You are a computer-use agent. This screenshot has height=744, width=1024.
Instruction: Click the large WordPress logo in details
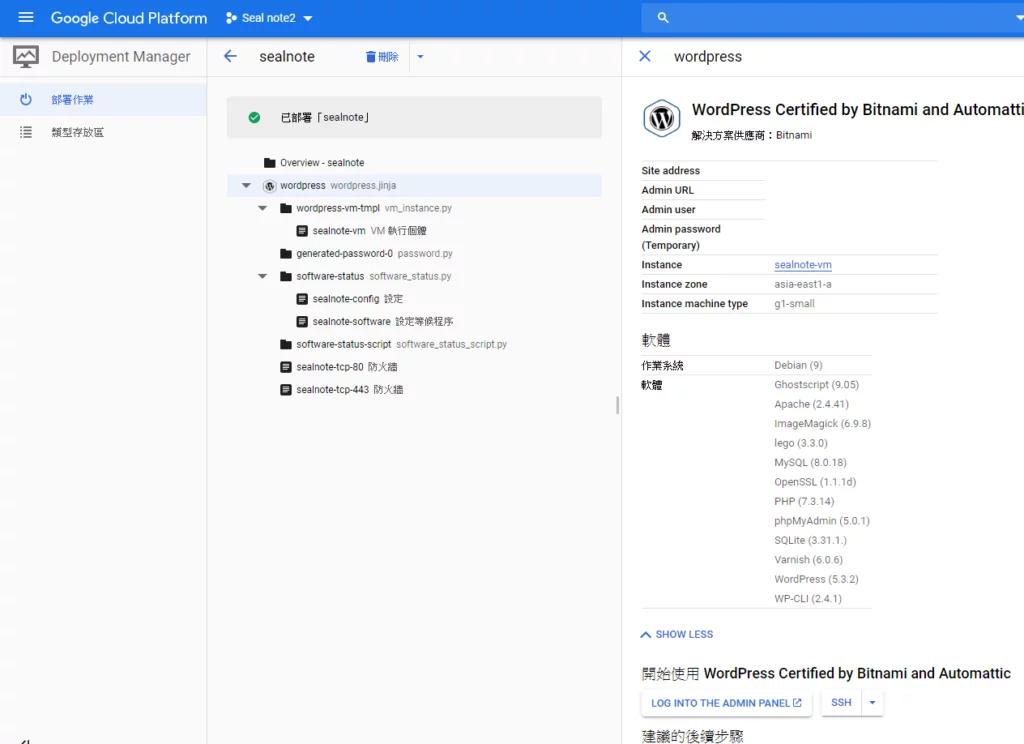(662, 118)
